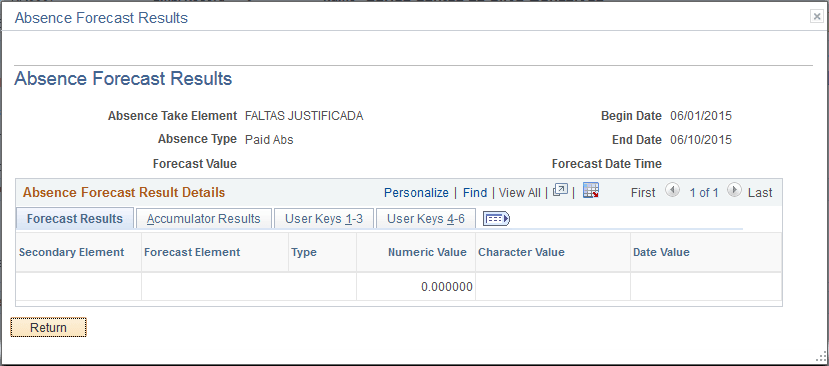This screenshot has width=829, height=366.
Task: Select the Forecast Results tab
Action: tap(75, 218)
